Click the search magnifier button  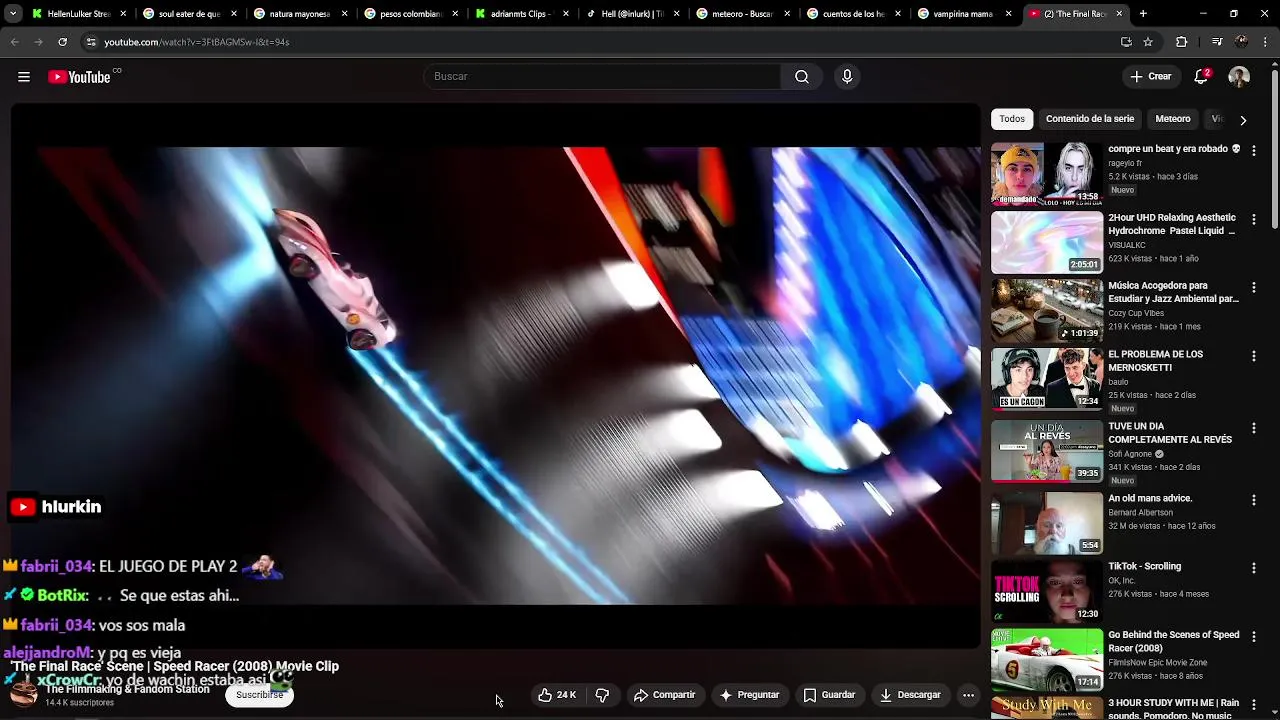click(802, 77)
